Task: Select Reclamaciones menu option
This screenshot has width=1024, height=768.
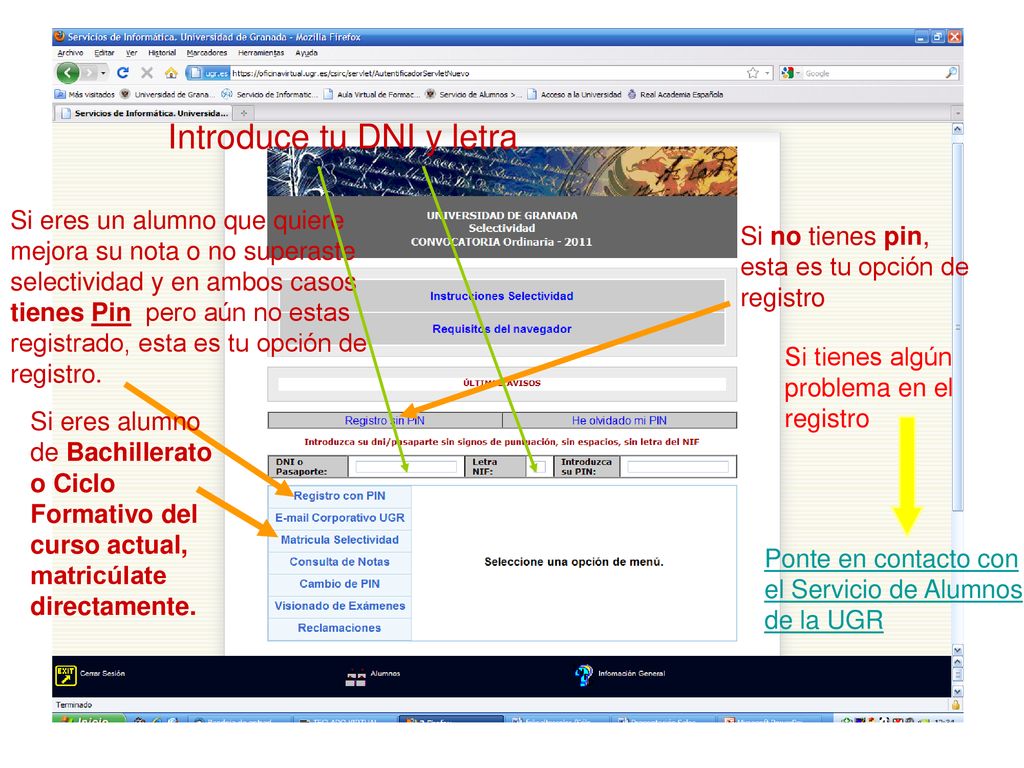Action: 340,628
